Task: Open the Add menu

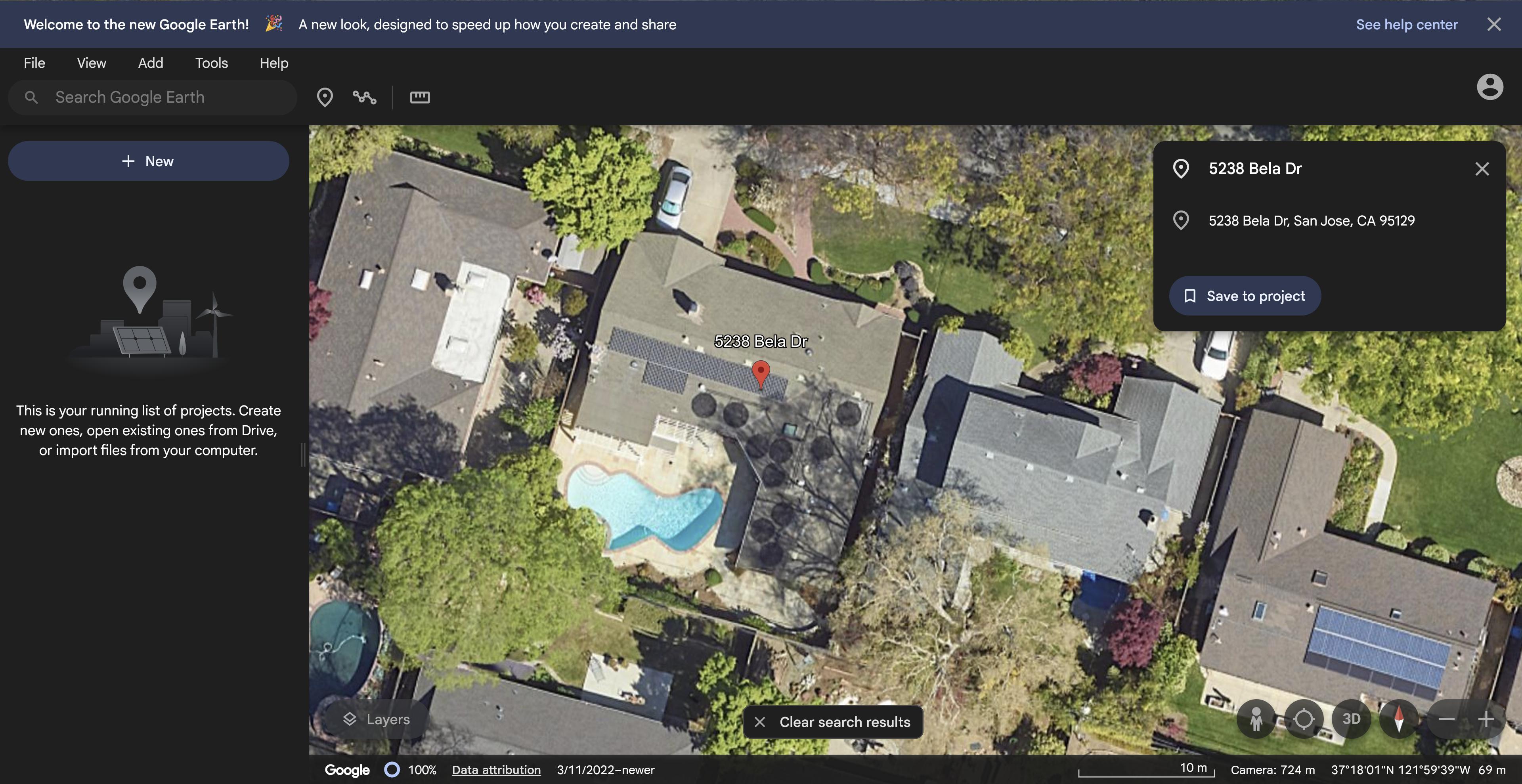Action: click(151, 63)
